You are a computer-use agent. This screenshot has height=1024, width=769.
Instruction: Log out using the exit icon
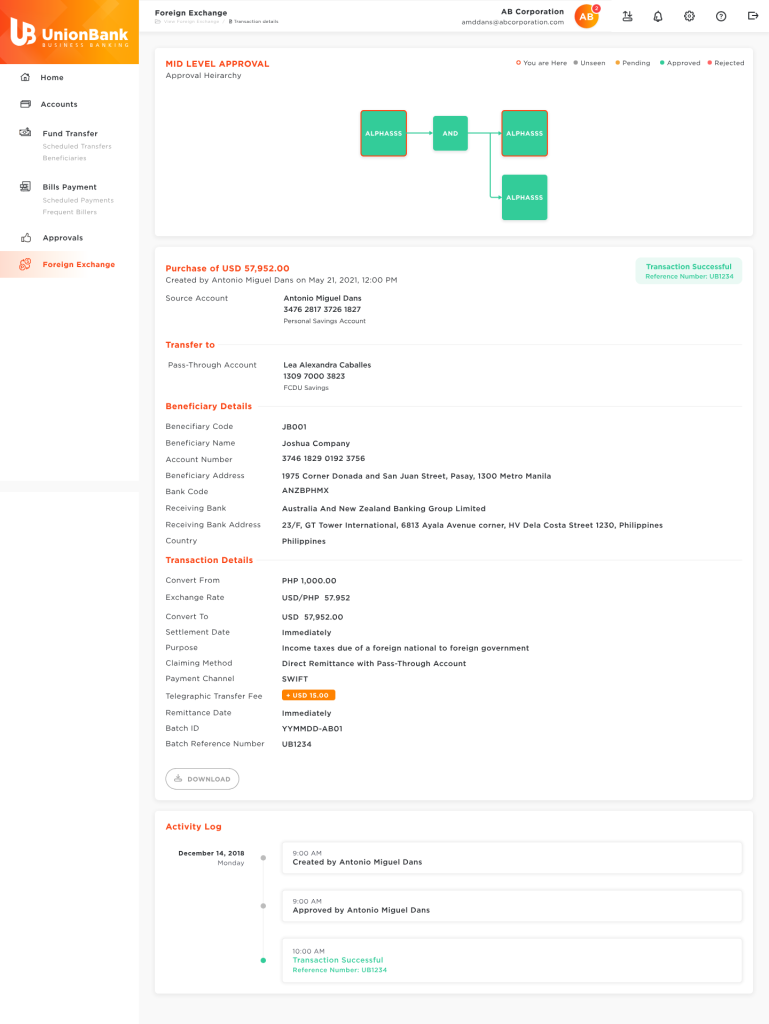[x=753, y=16]
